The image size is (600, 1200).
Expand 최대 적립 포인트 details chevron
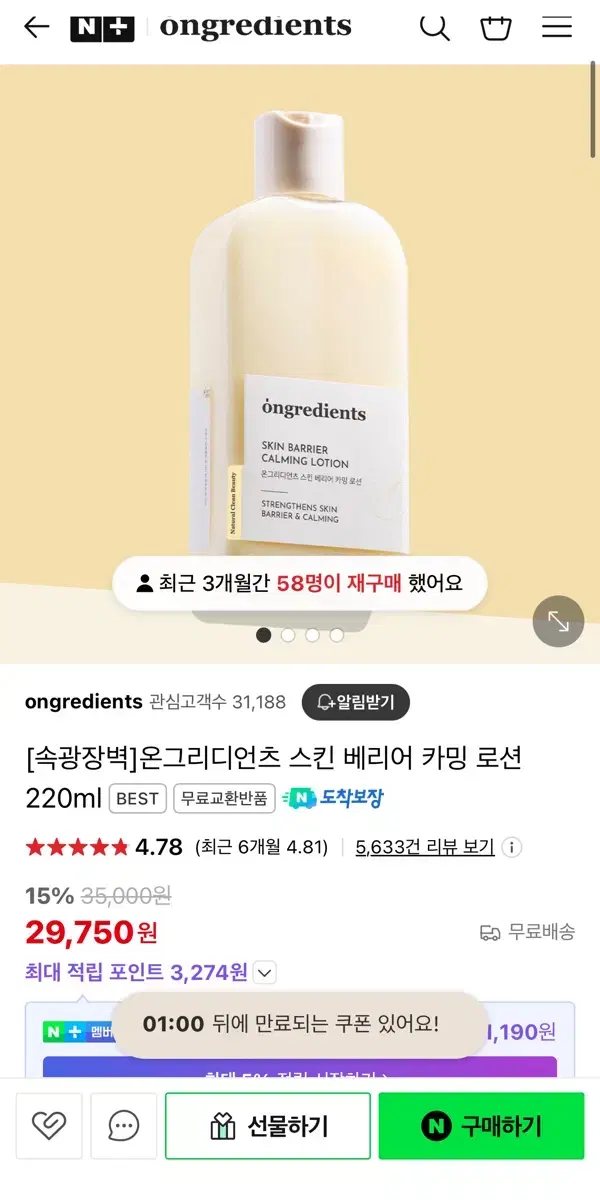click(264, 972)
